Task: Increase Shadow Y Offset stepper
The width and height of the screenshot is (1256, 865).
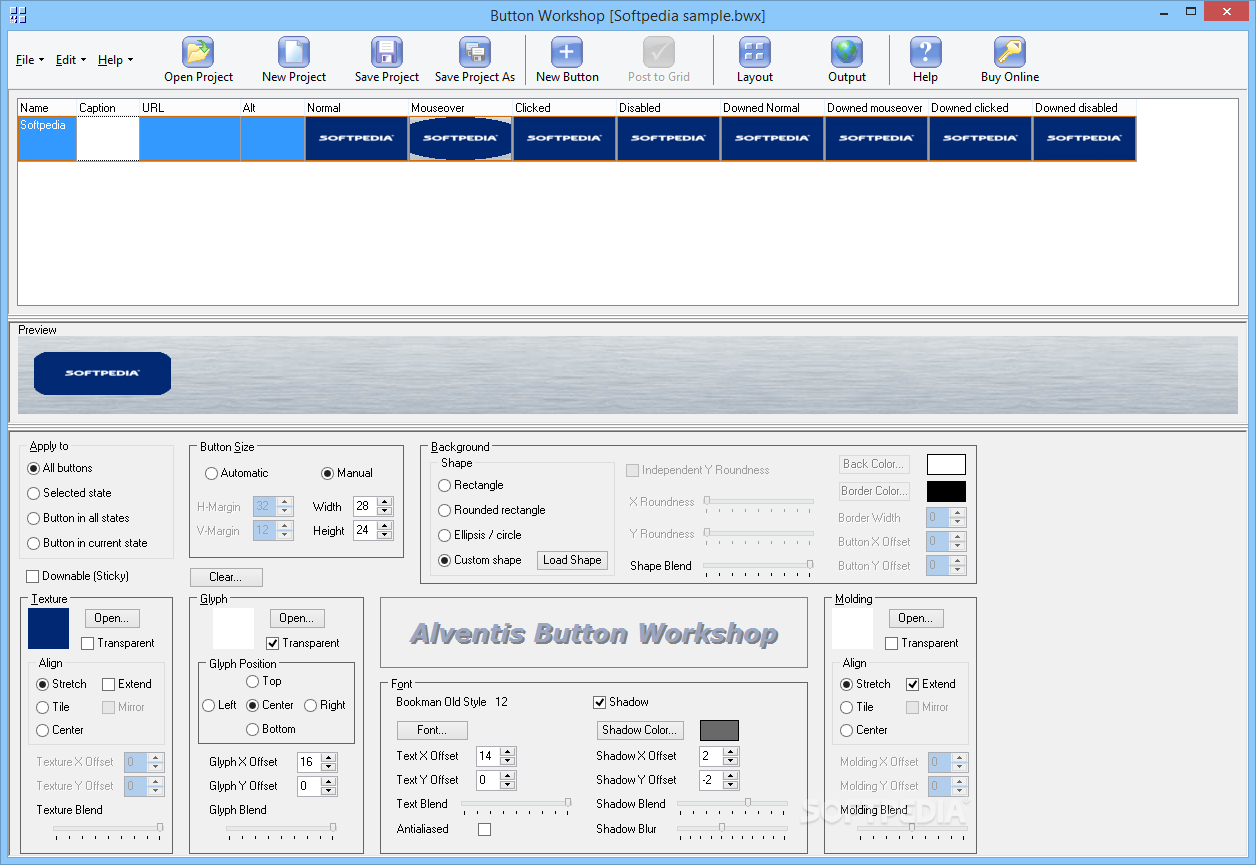Action: (x=732, y=775)
